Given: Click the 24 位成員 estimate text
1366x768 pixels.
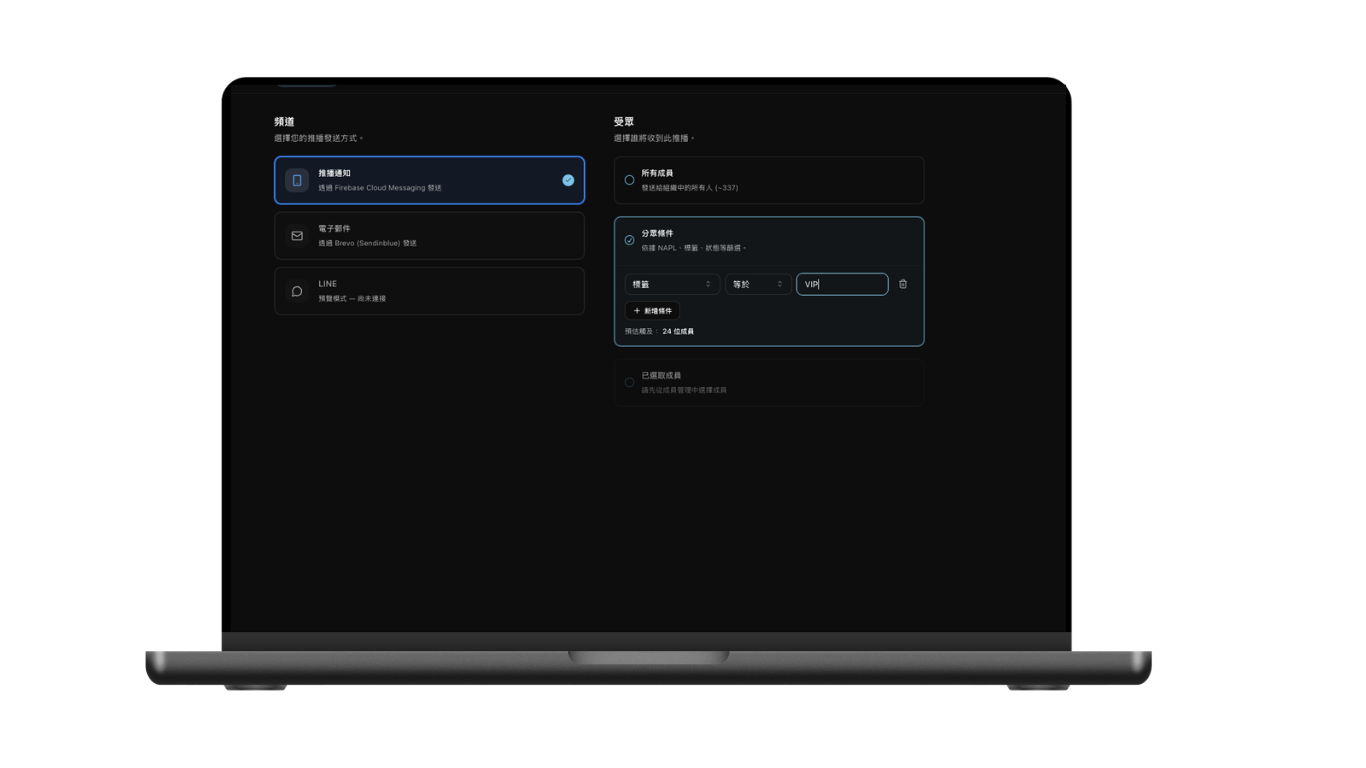Looking at the screenshot, I should click(x=678, y=331).
